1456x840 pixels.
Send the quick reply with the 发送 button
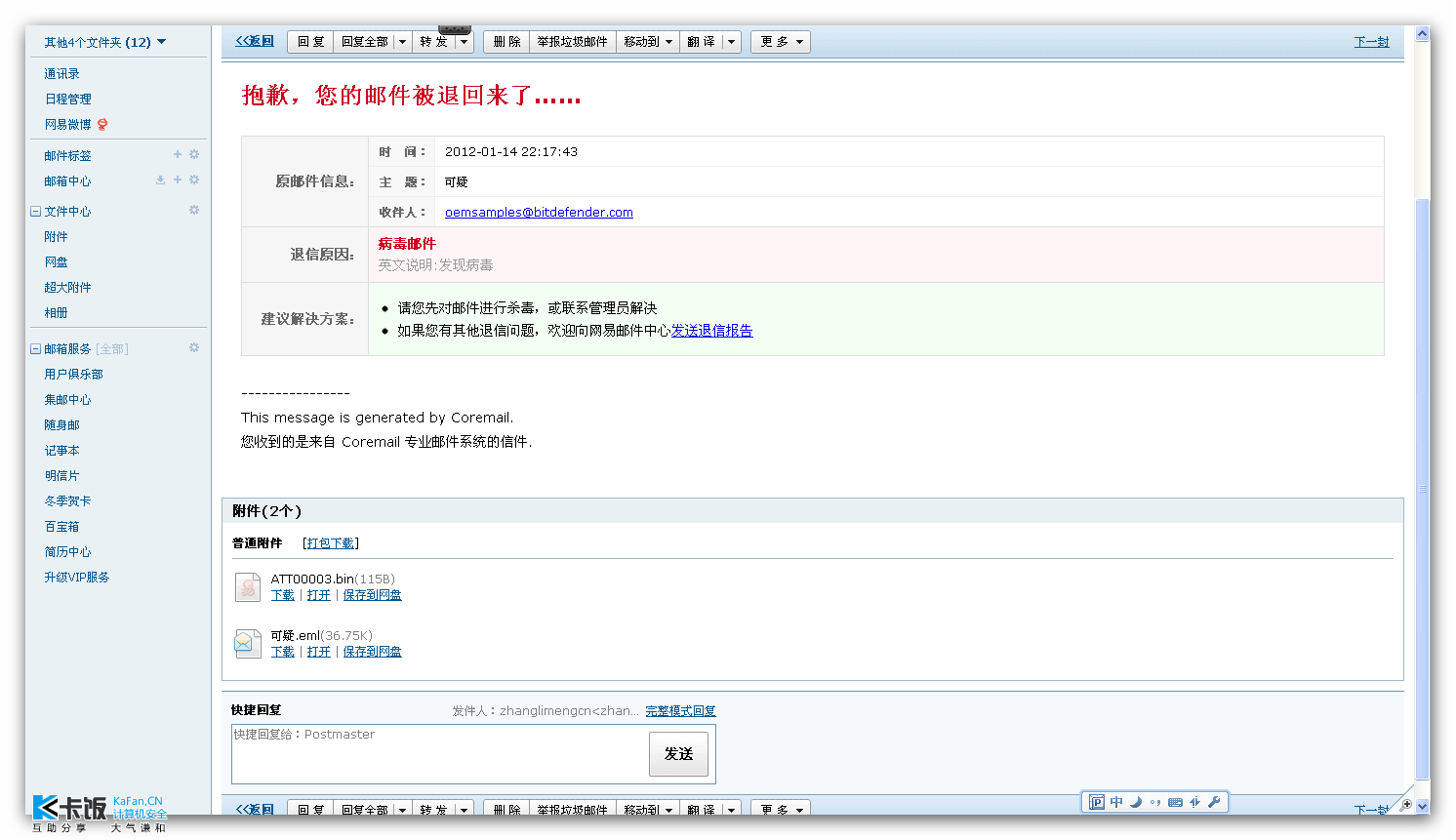click(x=678, y=754)
